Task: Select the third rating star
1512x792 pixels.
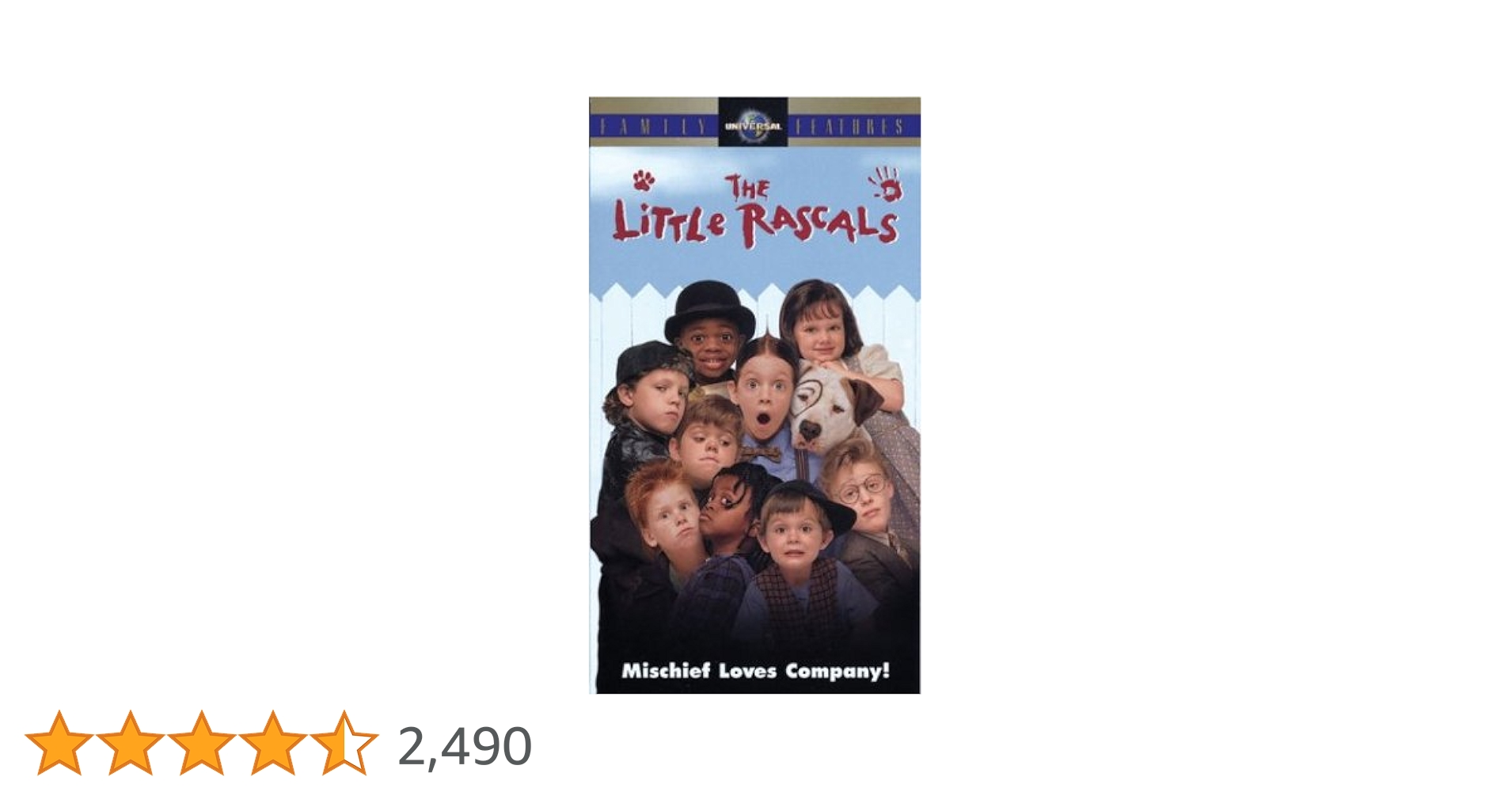Action: [x=201, y=743]
